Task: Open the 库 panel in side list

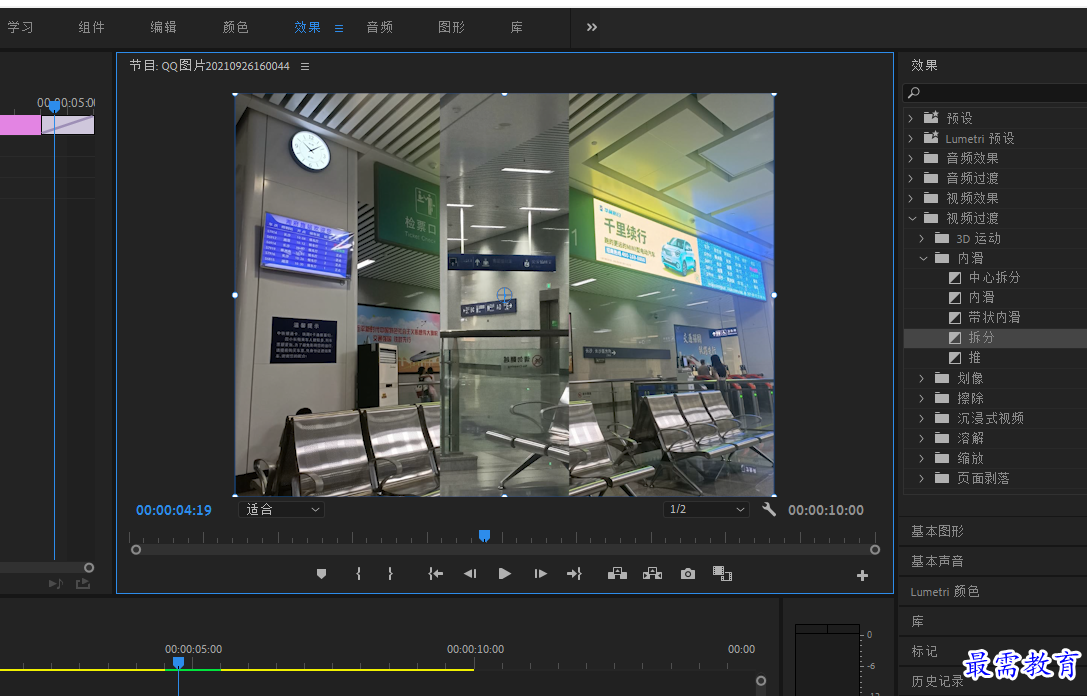Action: click(x=917, y=622)
